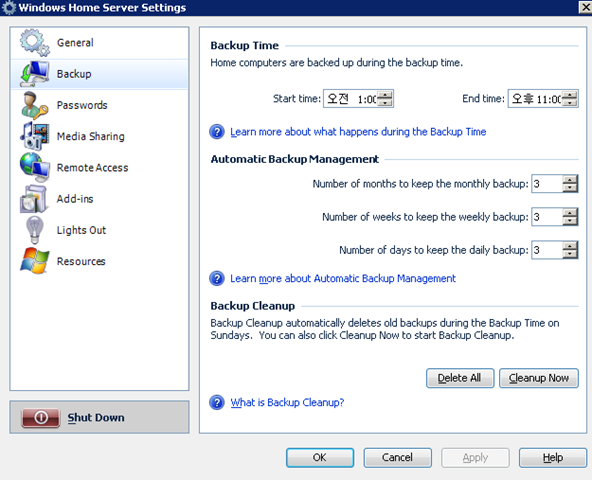Viewport: 592px width, 480px height.
Task: Increase months to keep monthly backup
Action: [570, 180]
